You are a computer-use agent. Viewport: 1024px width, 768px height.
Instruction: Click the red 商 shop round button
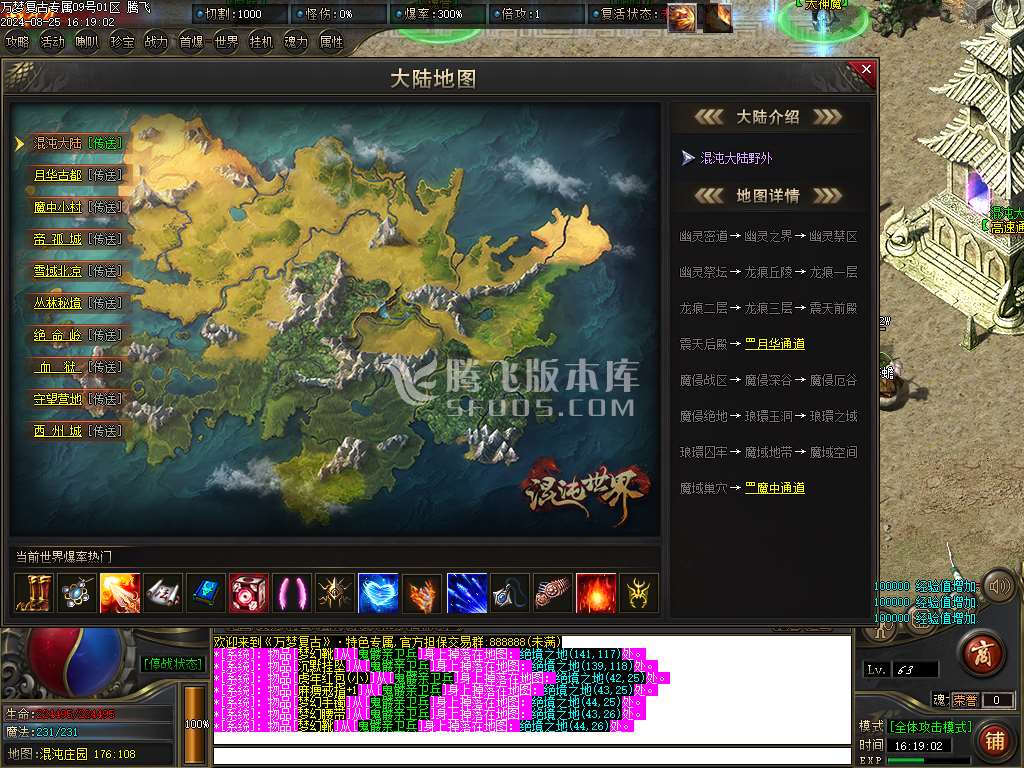pyautogui.click(x=984, y=653)
